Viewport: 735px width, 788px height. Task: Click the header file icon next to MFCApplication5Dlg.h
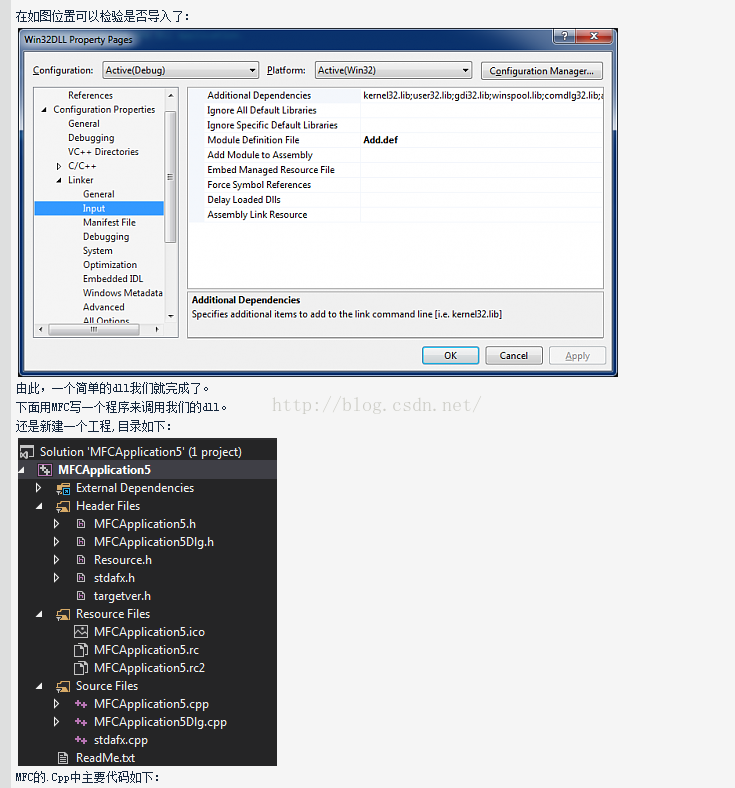(81, 542)
